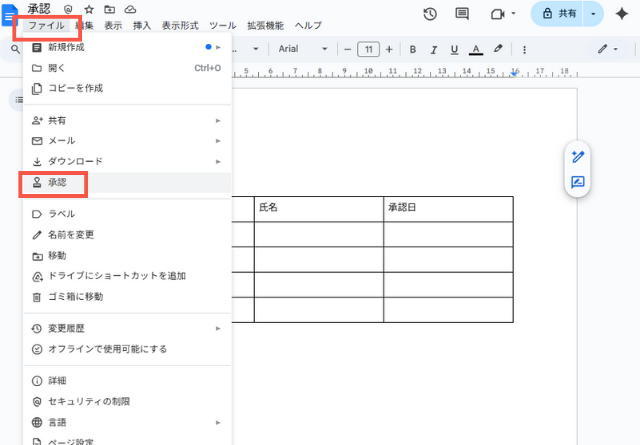Star this document
Viewport: 640px width, 445px height.
89,8
